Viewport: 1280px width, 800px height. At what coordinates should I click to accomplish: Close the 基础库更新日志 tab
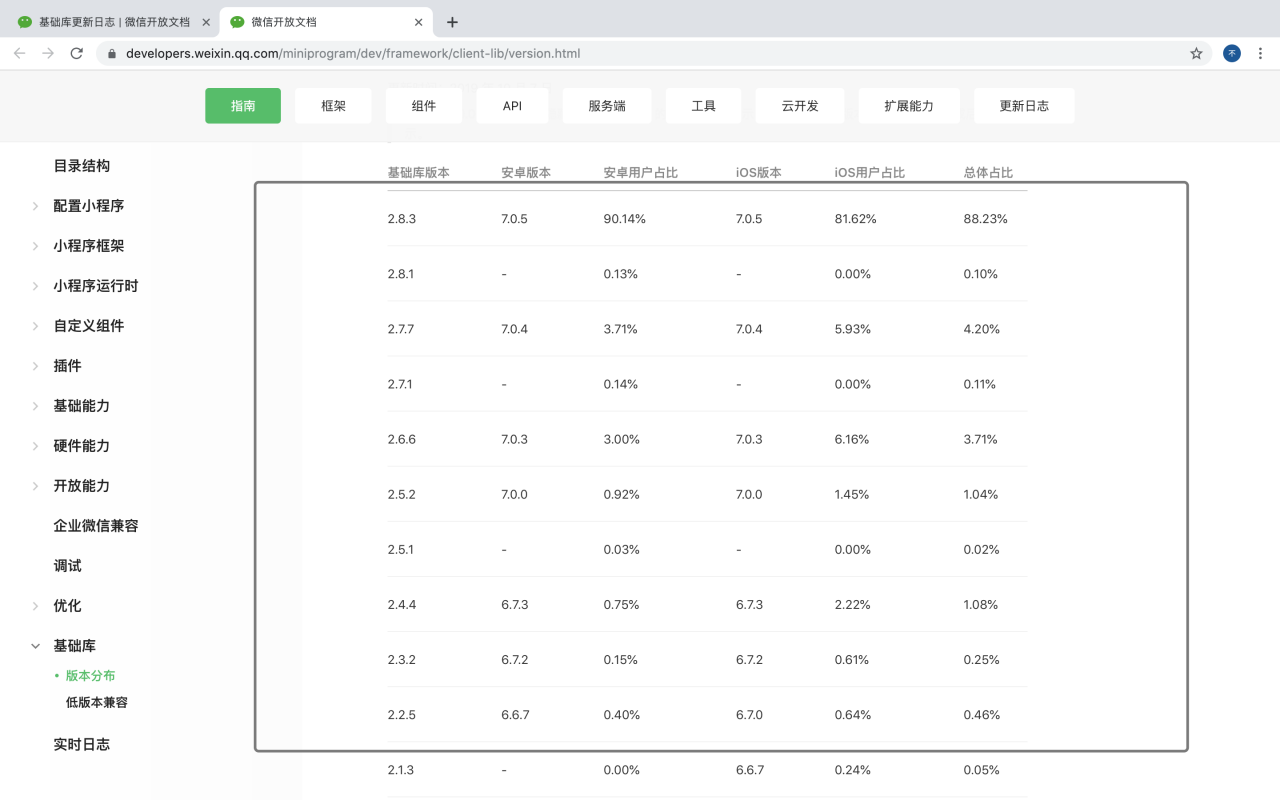pos(206,22)
